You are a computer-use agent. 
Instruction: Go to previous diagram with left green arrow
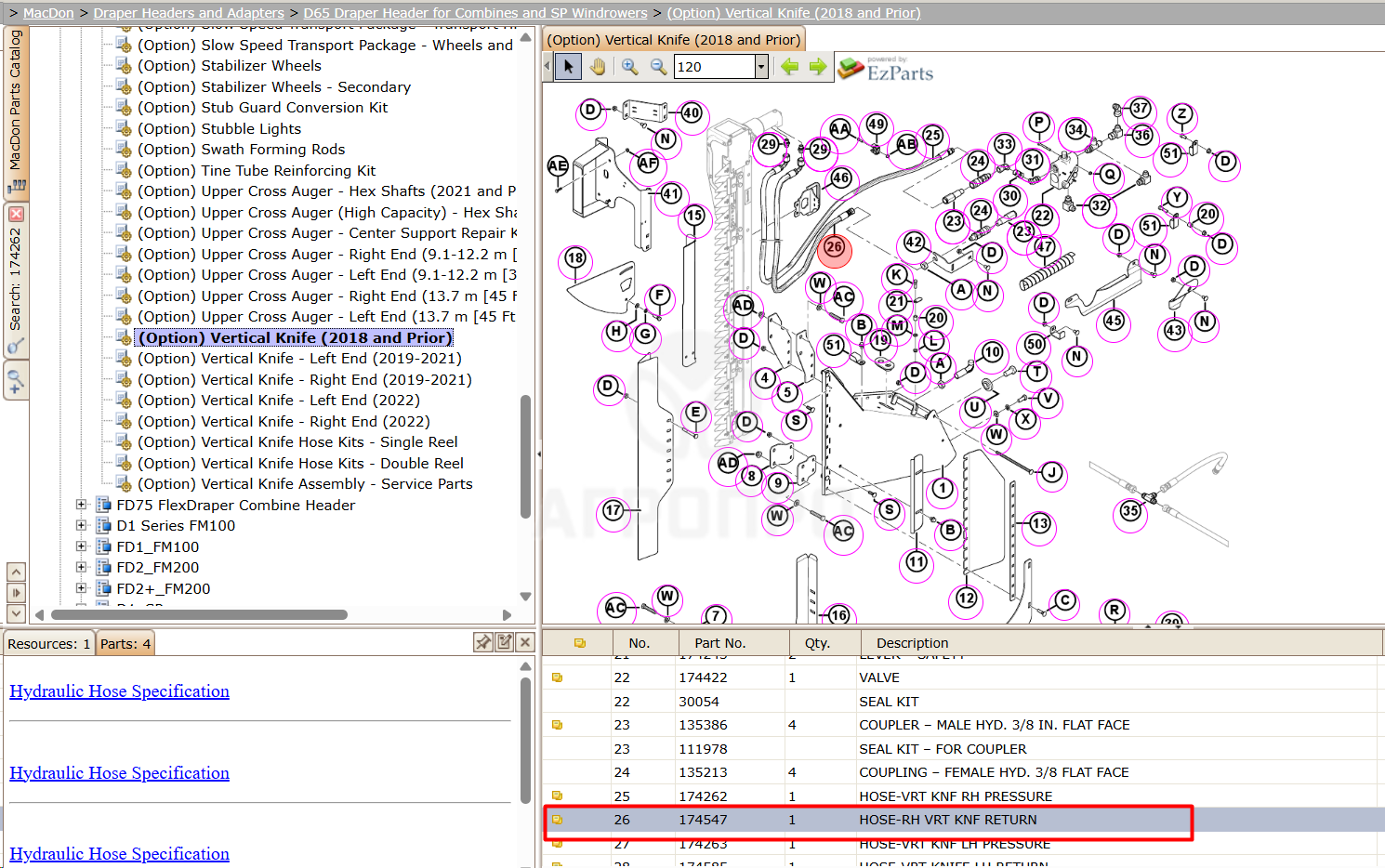789,67
